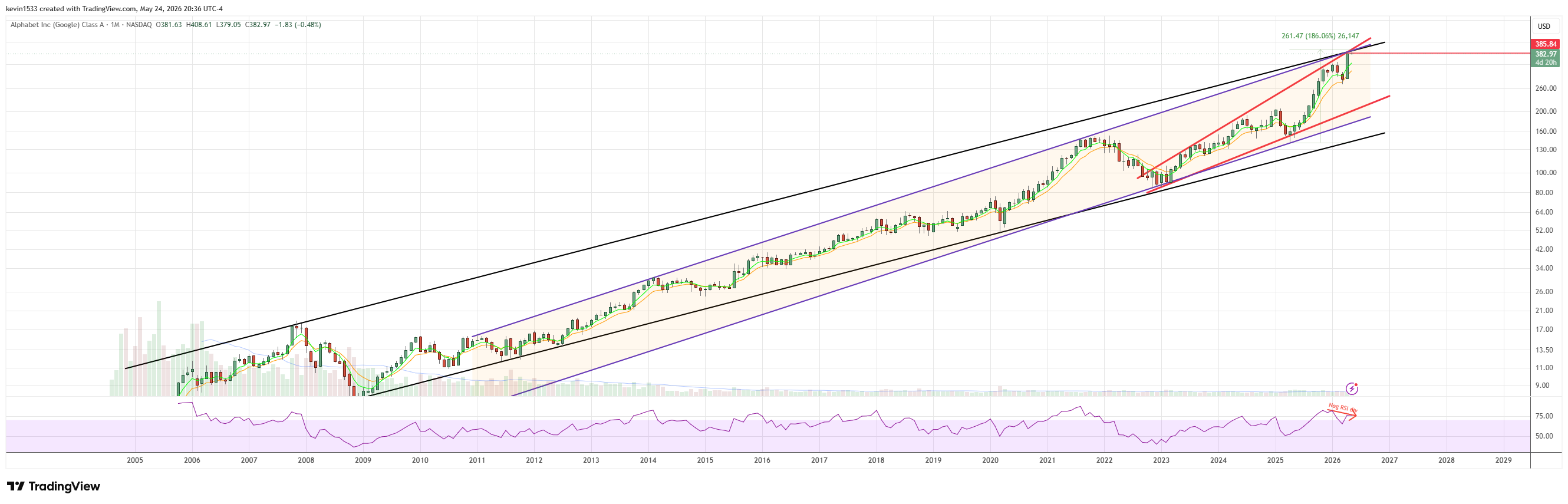Select the 2026 label on time axis
Screen dimensions: 1568x504
point(1332,460)
